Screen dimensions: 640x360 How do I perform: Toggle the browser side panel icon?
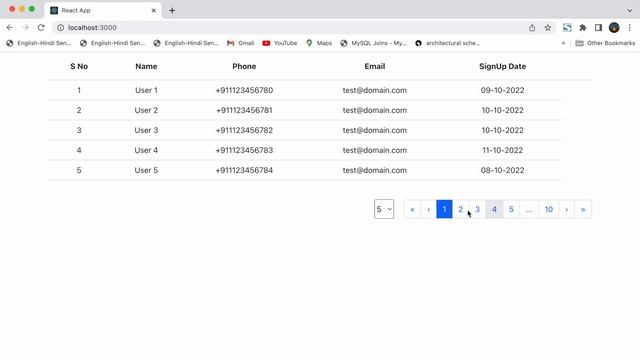pyautogui.click(x=598, y=28)
